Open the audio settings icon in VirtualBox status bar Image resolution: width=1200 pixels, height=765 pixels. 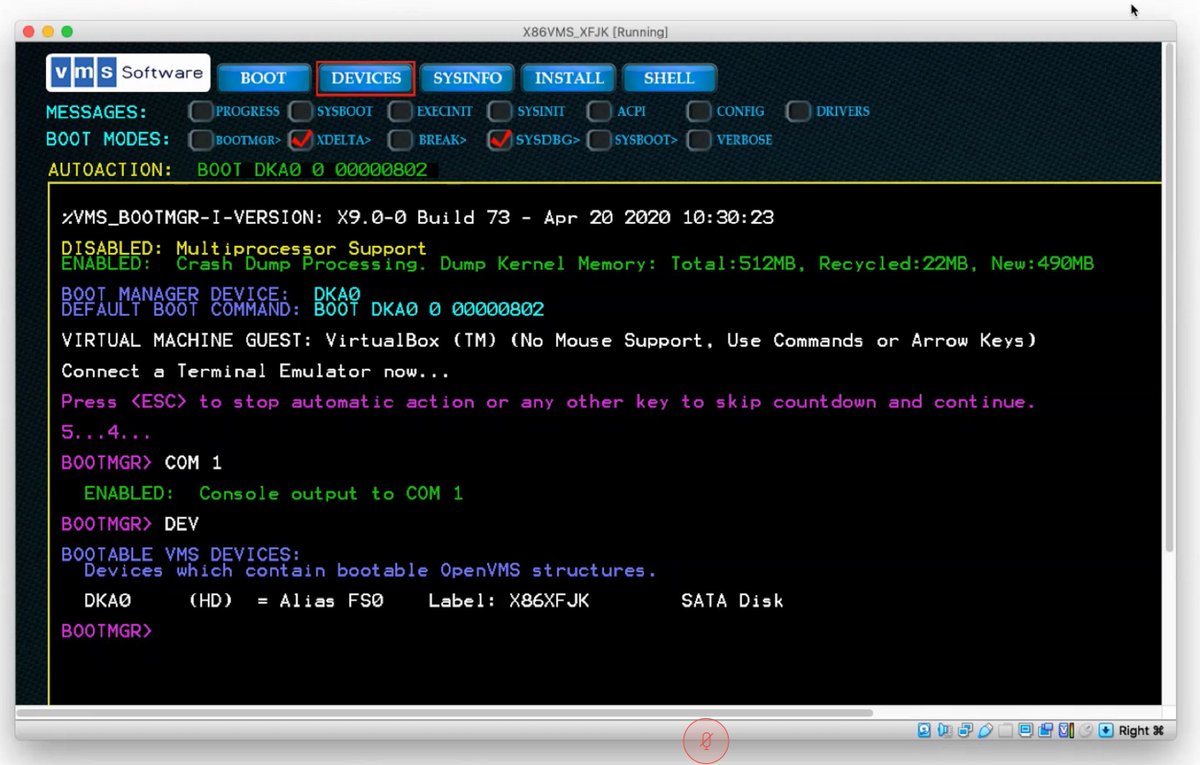944,731
